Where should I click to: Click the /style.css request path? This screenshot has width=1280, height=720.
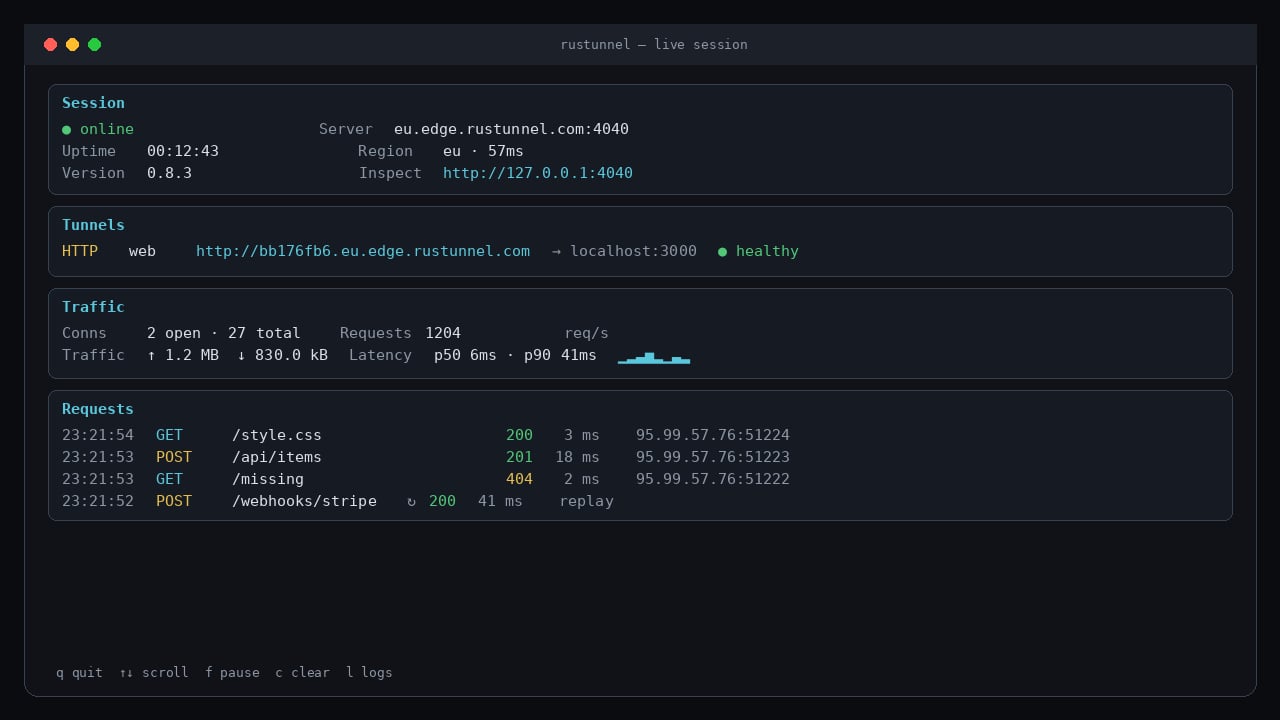[x=277, y=435]
